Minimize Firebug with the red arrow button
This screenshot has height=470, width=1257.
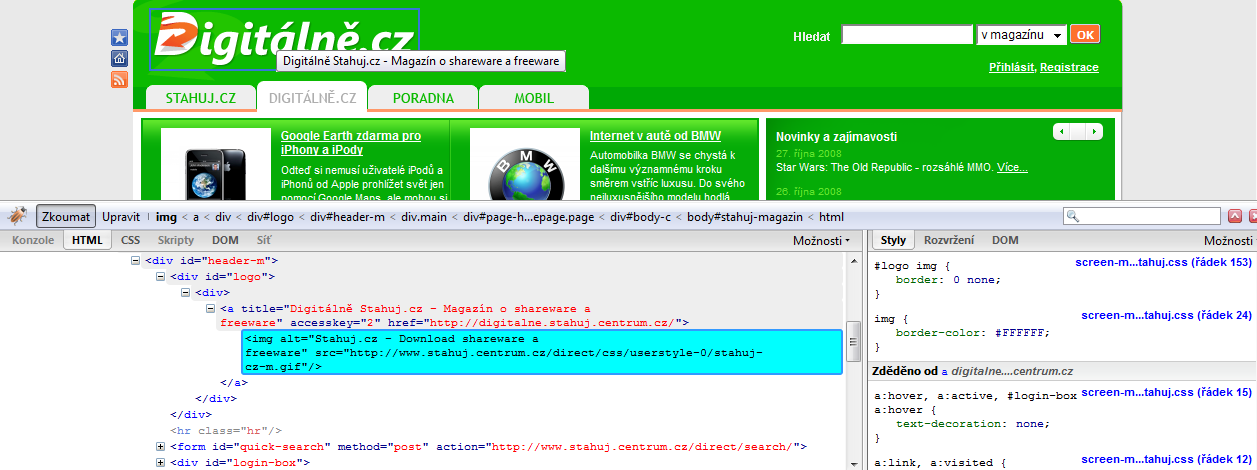1234,216
